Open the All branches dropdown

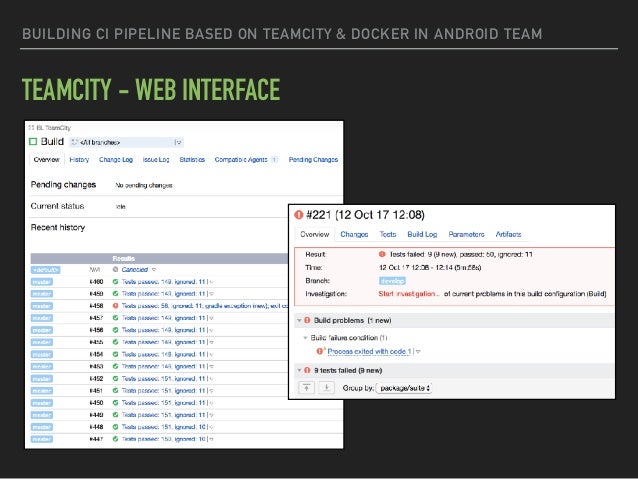pyautogui.click(x=127, y=142)
